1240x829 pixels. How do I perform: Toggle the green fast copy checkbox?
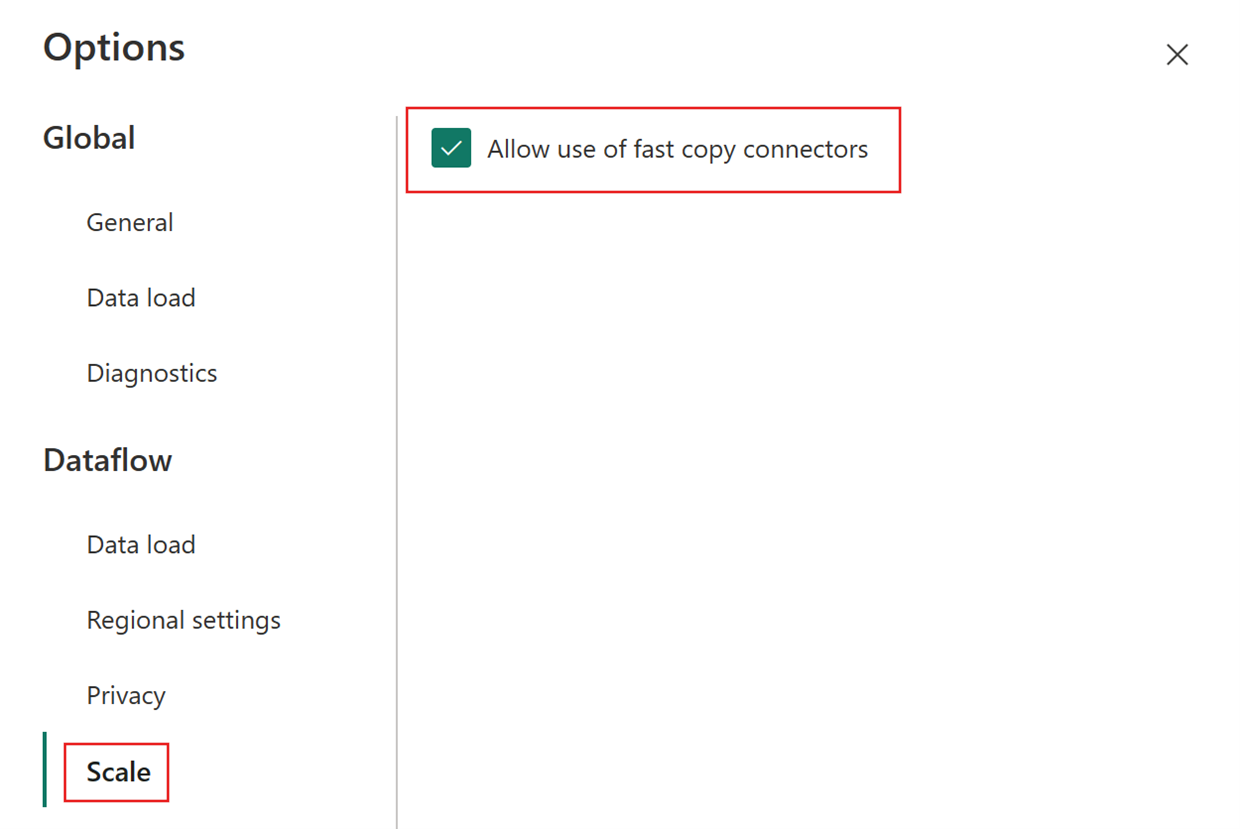[451, 149]
